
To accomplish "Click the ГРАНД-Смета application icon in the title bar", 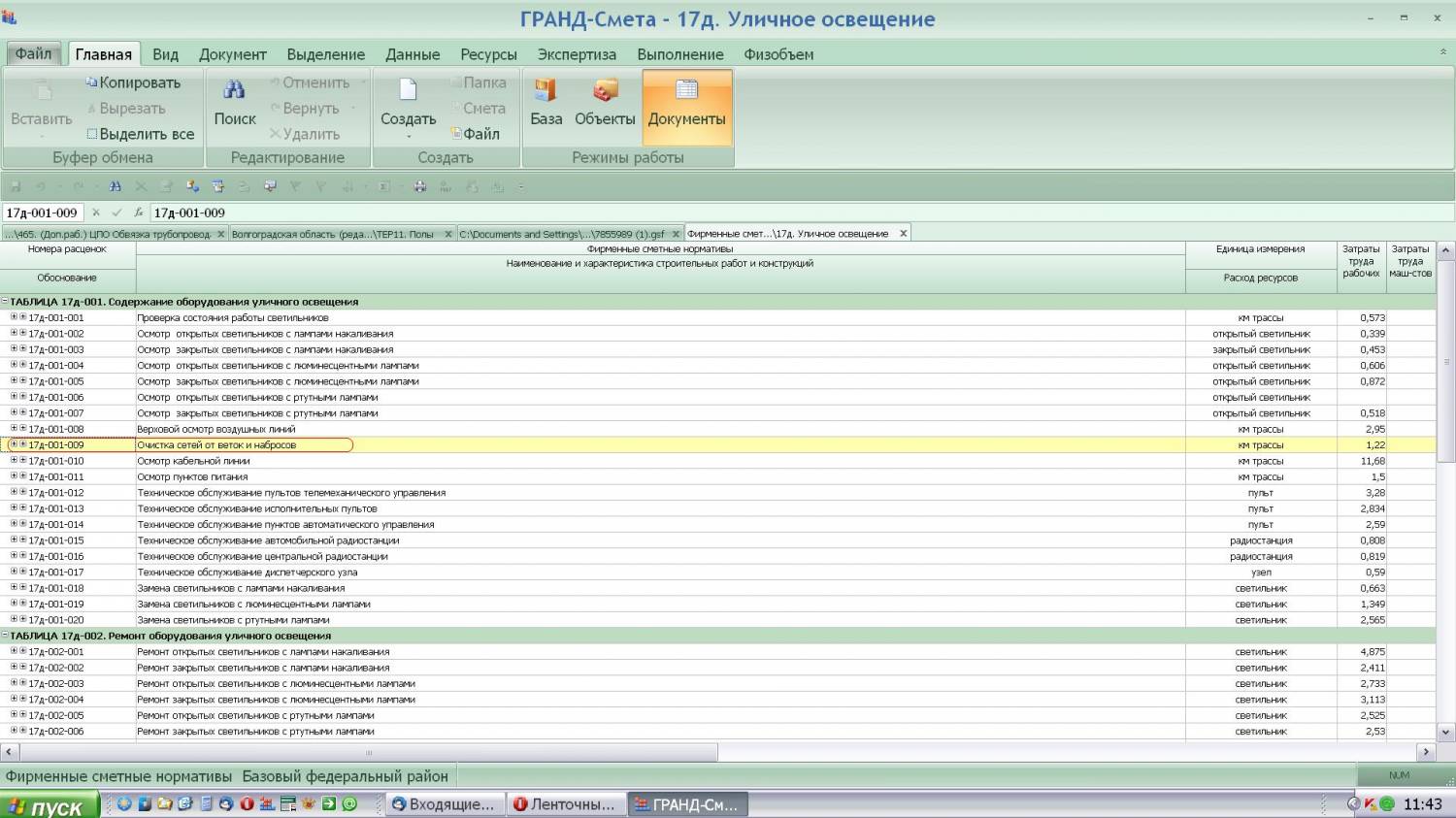I will tap(10, 17).
